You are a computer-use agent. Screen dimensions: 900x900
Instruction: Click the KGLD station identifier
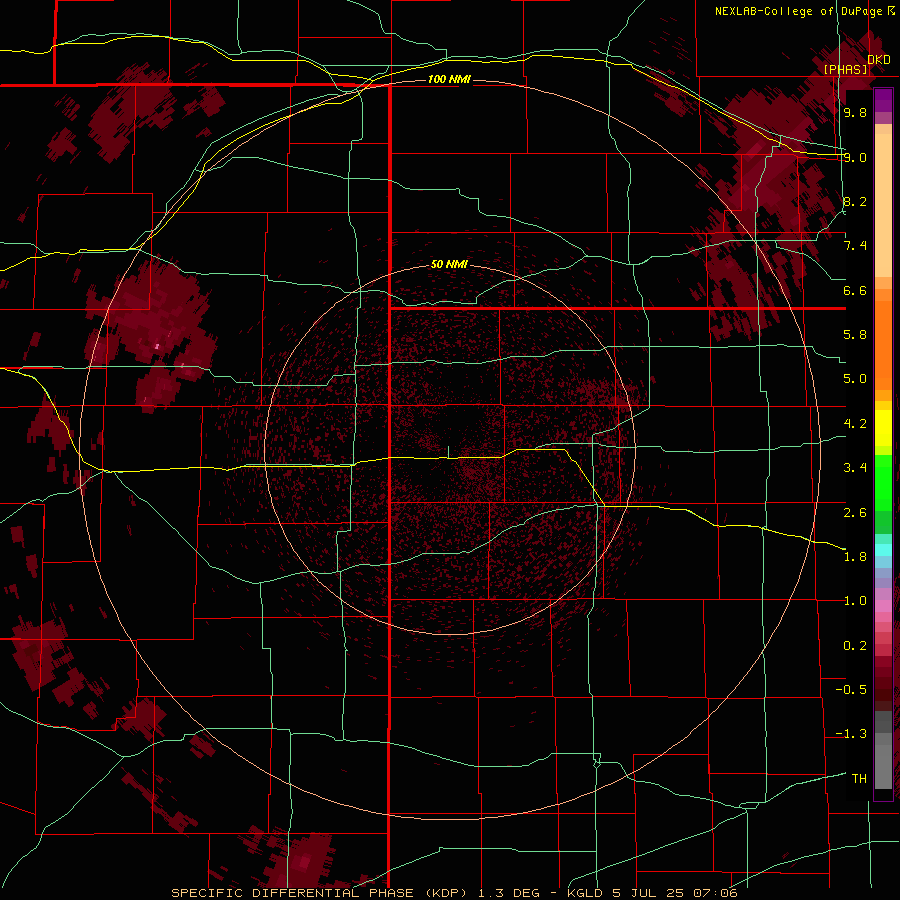[x=585, y=893]
